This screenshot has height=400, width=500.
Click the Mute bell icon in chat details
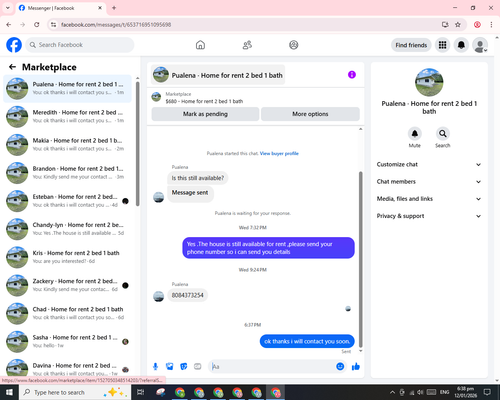pyautogui.click(x=415, y=134)
